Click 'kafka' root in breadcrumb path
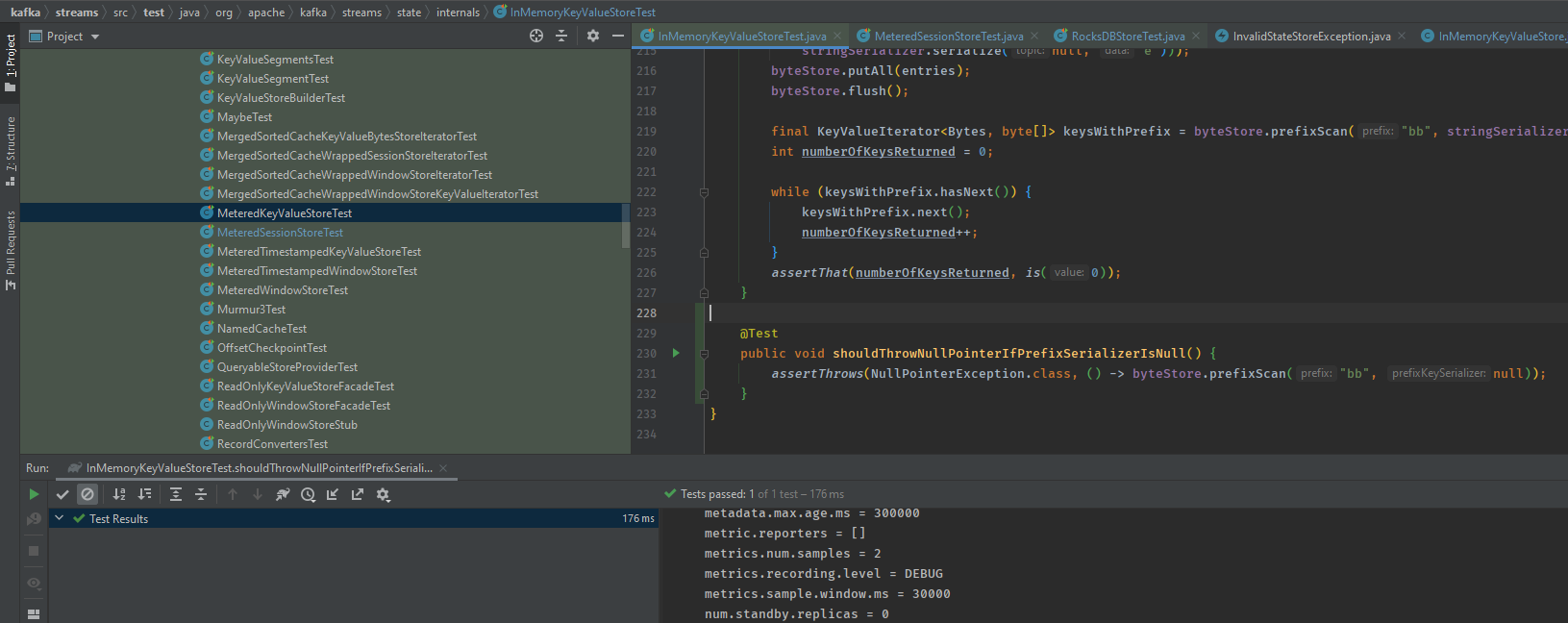This screenshot has height=623, width=1568. click(x=25, y=12)
